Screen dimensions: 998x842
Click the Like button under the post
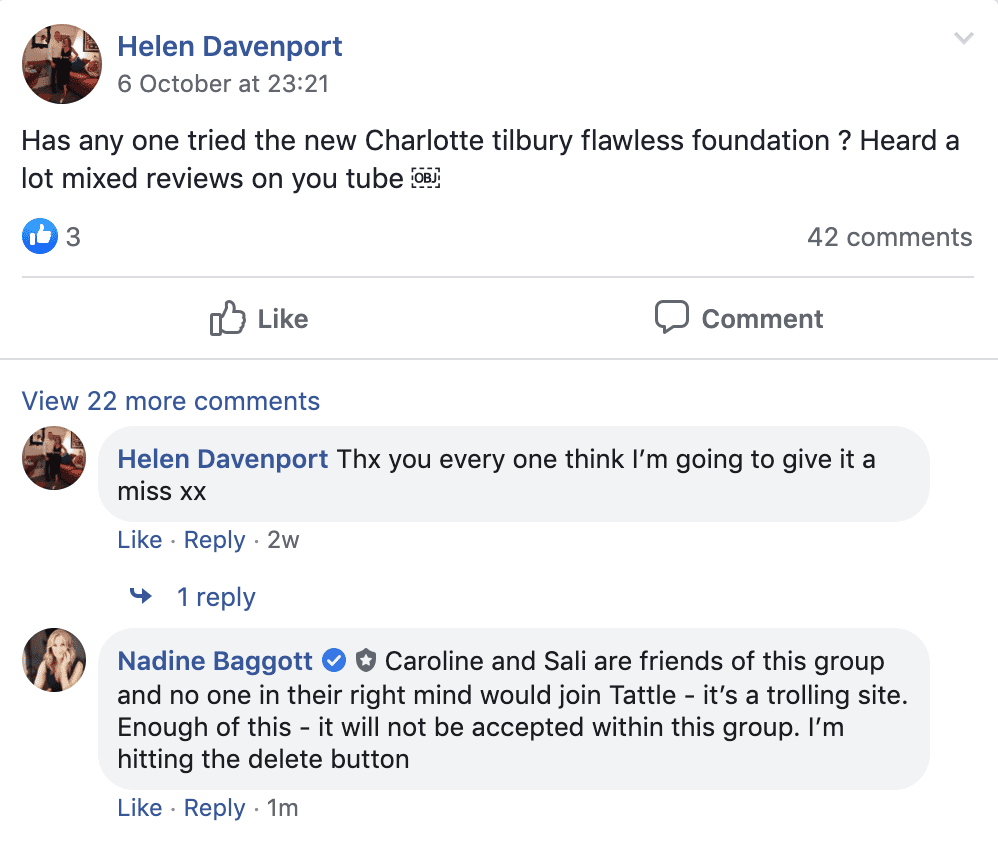tap(259, 318)
